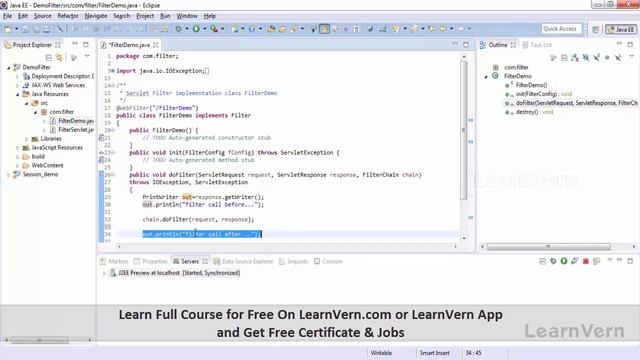The image size is (640, 360).
Task: Click the Project Explorer horizontal scrollbar
Action: pos(40,340)
